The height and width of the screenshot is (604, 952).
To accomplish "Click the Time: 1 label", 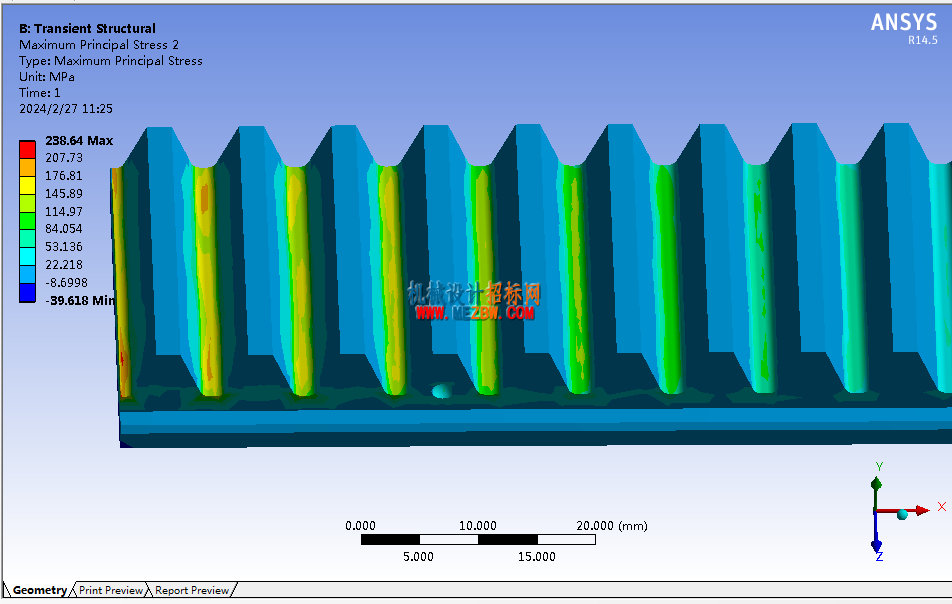I will click(39, 93).
